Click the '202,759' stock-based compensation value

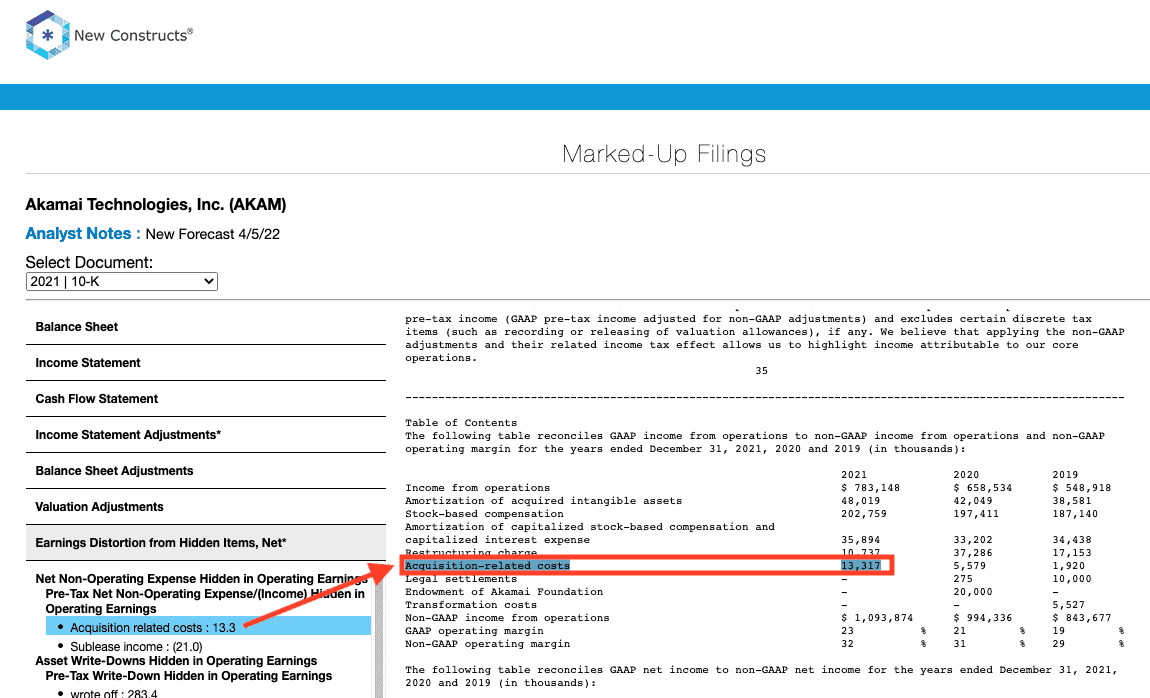point(864,515)
